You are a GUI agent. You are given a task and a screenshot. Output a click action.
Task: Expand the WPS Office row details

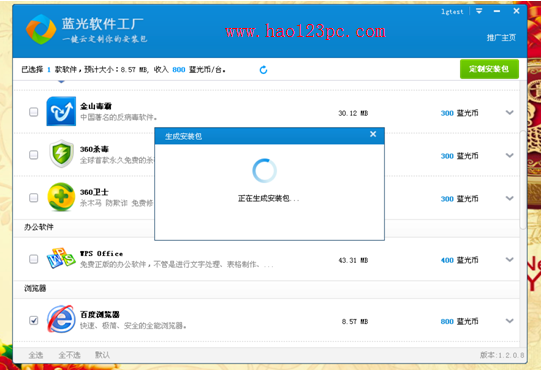pos(510,260)
